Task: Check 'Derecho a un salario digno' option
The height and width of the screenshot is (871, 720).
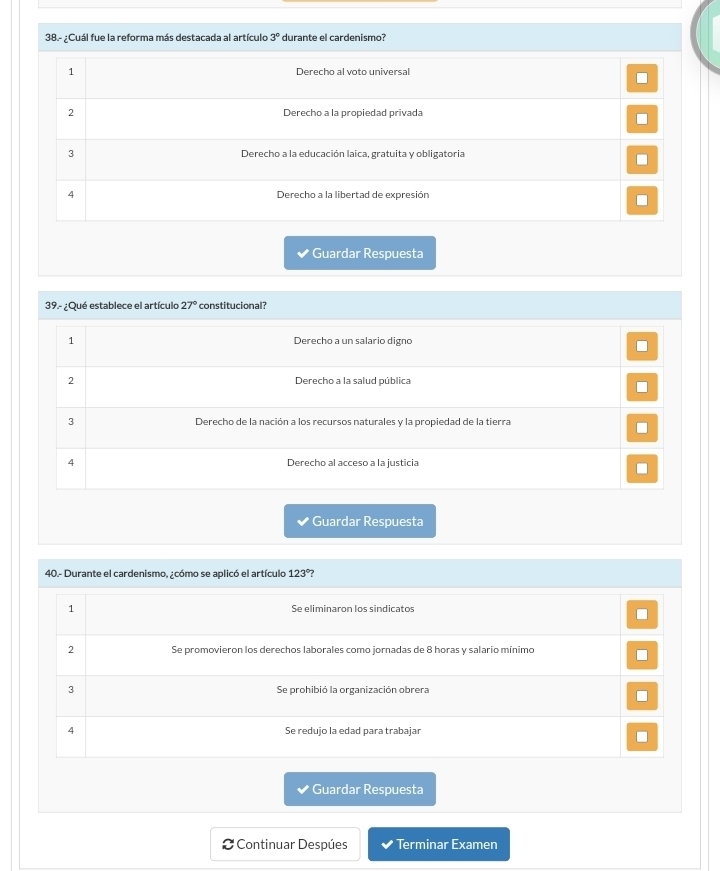Action: [x=643, y=346]
